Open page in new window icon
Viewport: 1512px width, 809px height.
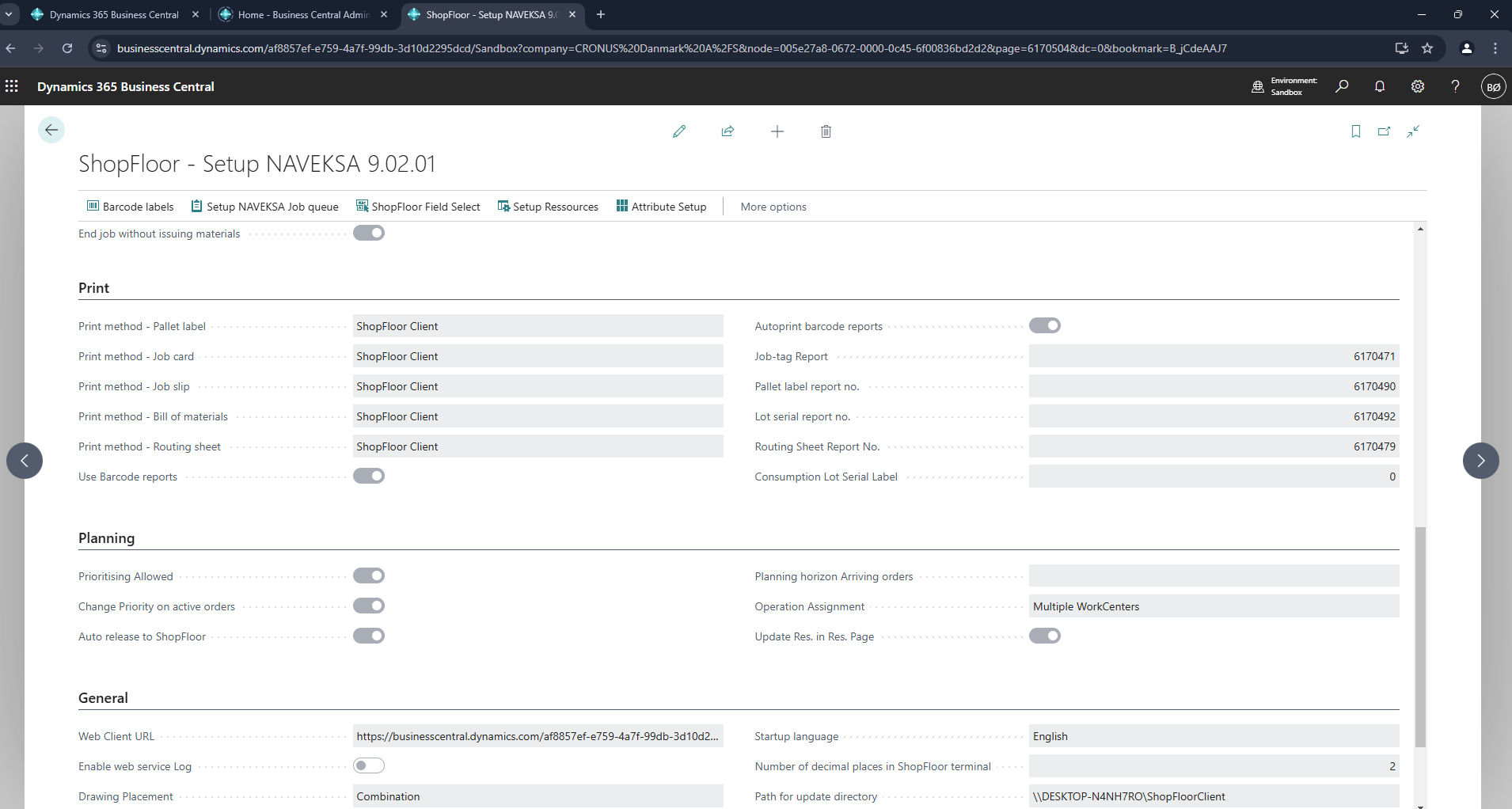tap(1384, 131)
